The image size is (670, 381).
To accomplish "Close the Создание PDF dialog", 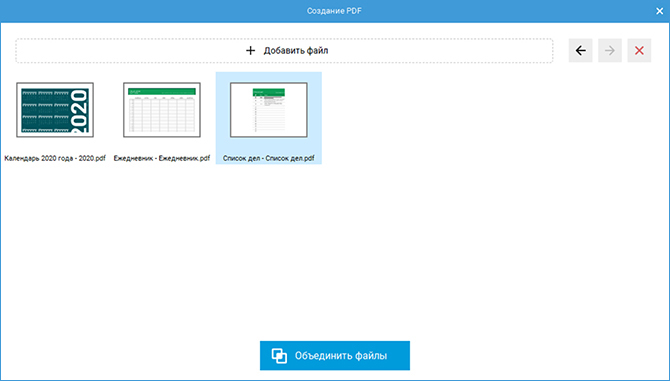I will pyautogui.click(x=659, y=12).
